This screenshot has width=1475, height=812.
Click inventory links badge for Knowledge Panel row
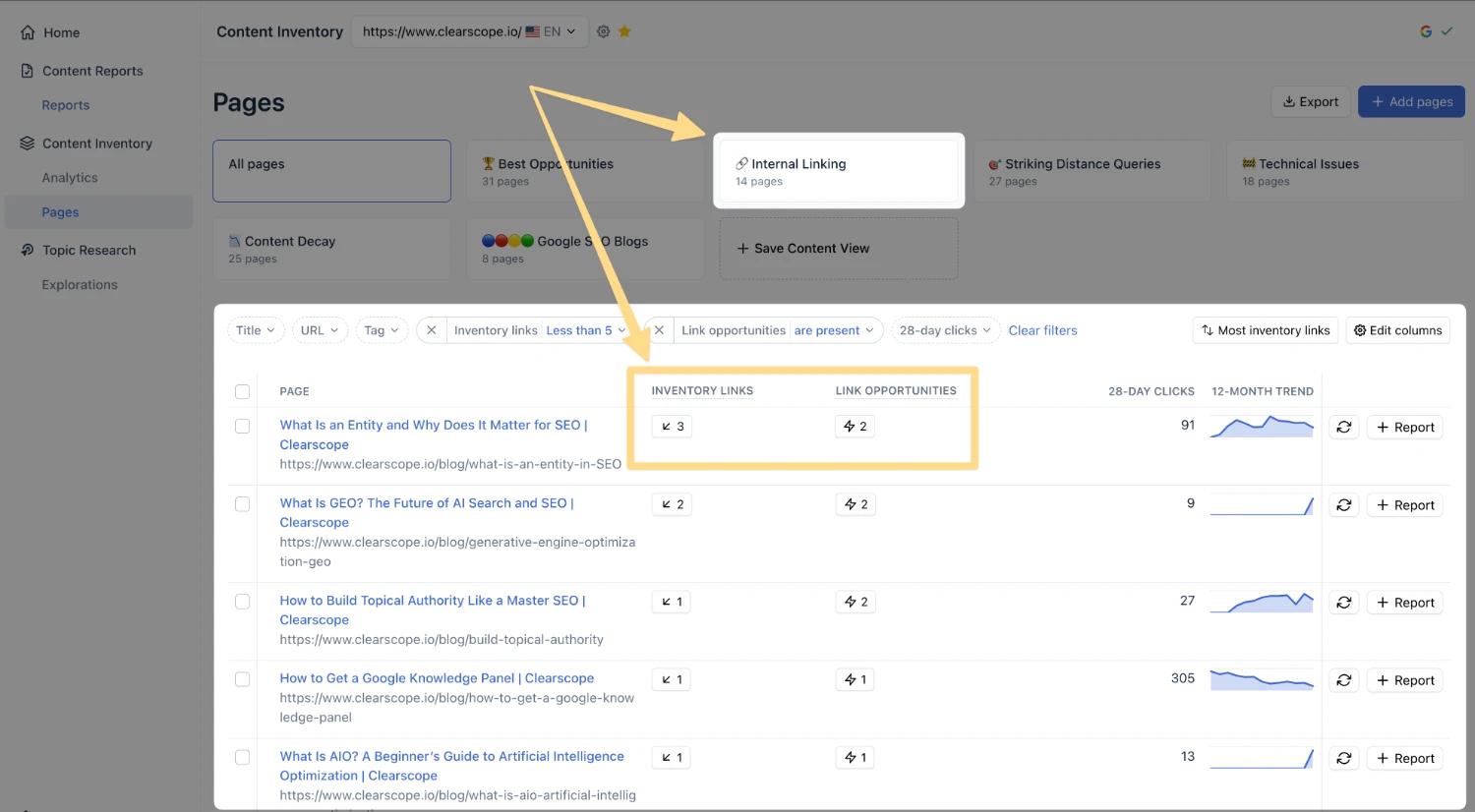[672, 679]
